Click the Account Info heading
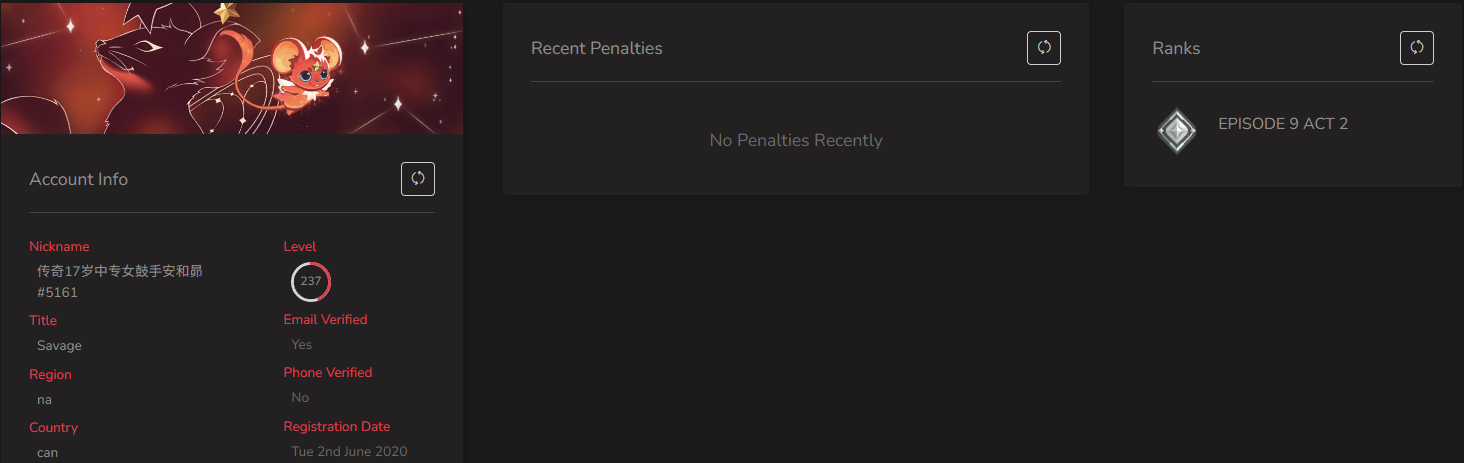The image size is (1464, 463). 79,180
